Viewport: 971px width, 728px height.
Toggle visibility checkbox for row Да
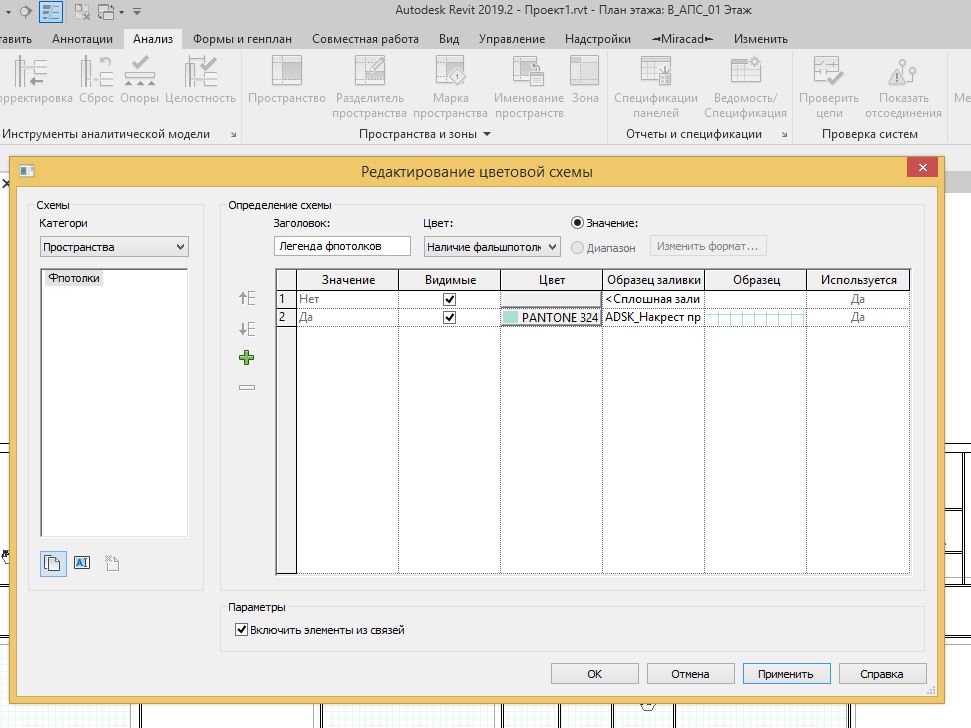[x=450, y=318]
